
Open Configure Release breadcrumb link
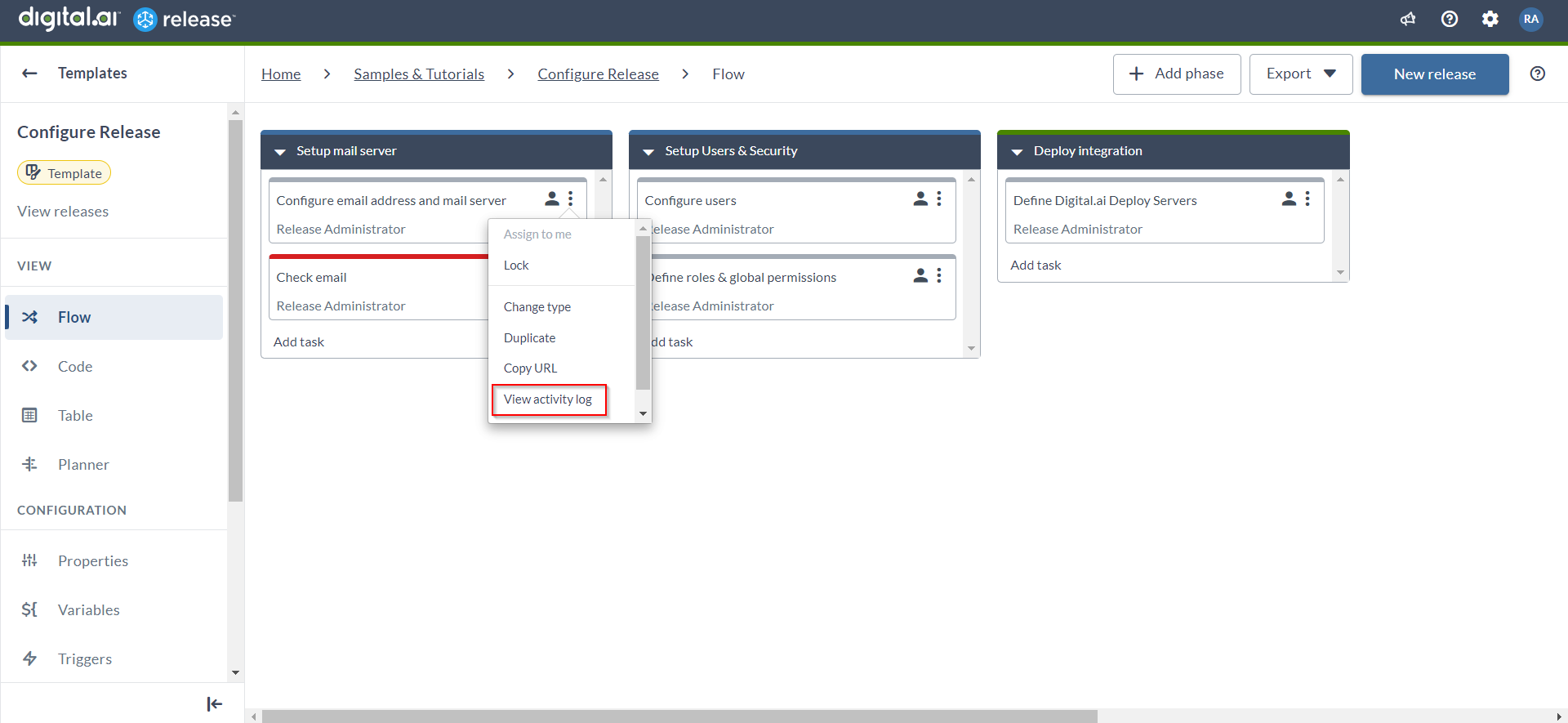coord(598,74)
